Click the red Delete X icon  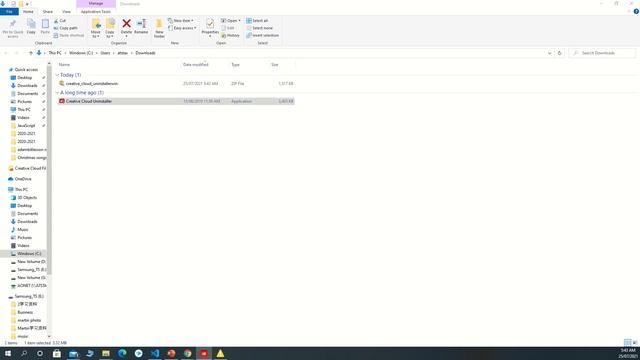click(x=127, y=24)
